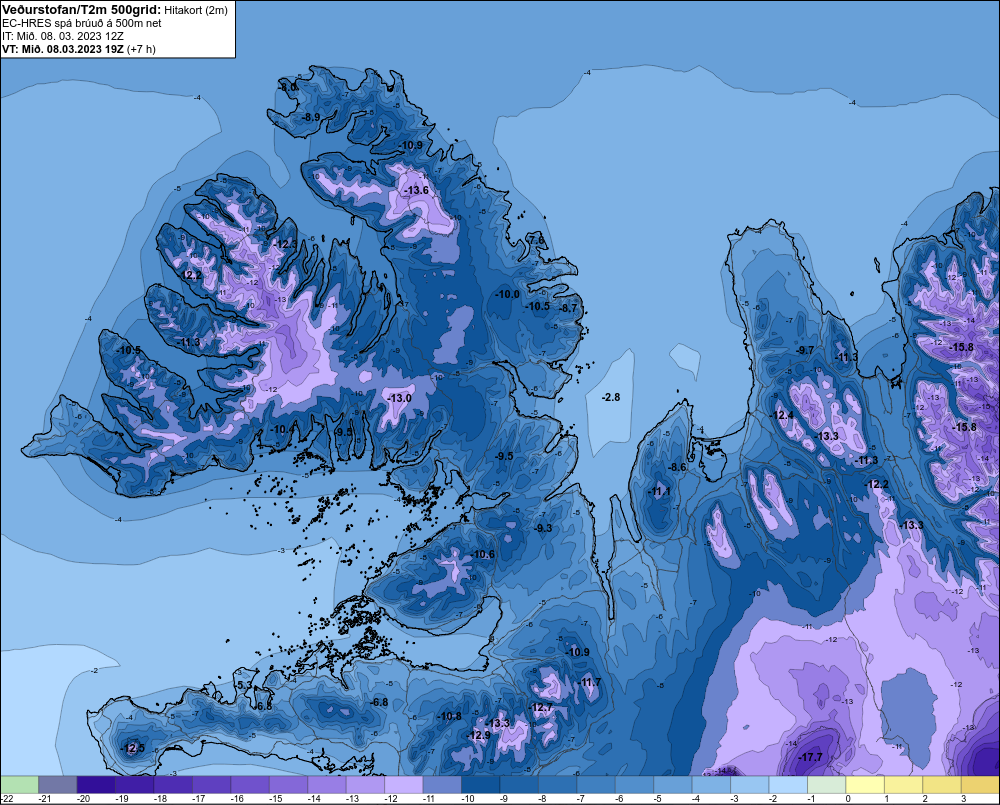The image size is (1000, 805).
Task: Click the -8.9 temperature value
Action: [x=310, y=117]
